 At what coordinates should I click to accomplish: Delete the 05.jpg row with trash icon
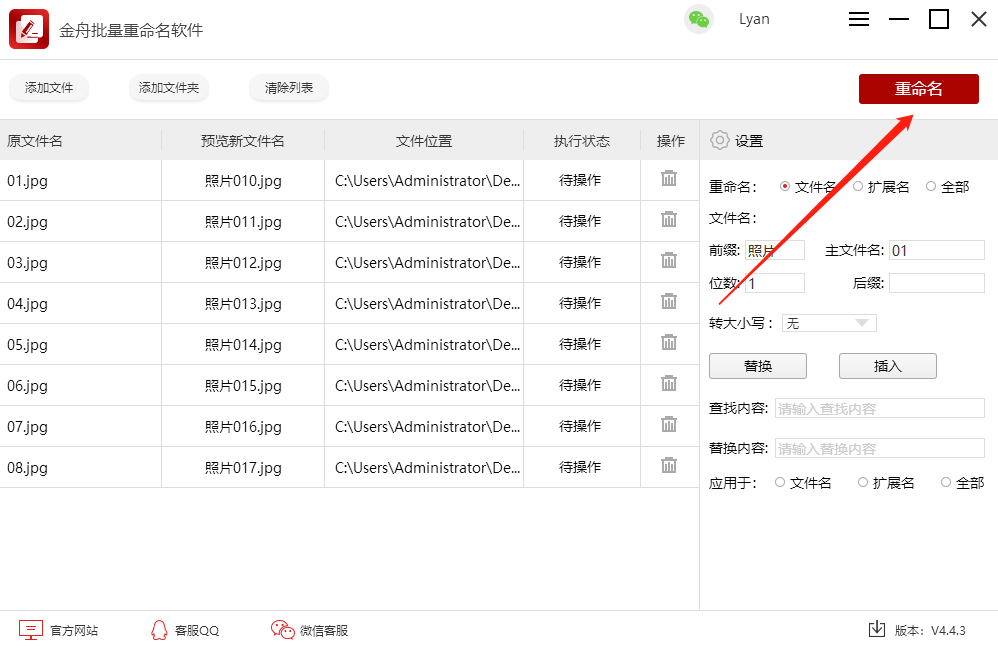(669, 342)
